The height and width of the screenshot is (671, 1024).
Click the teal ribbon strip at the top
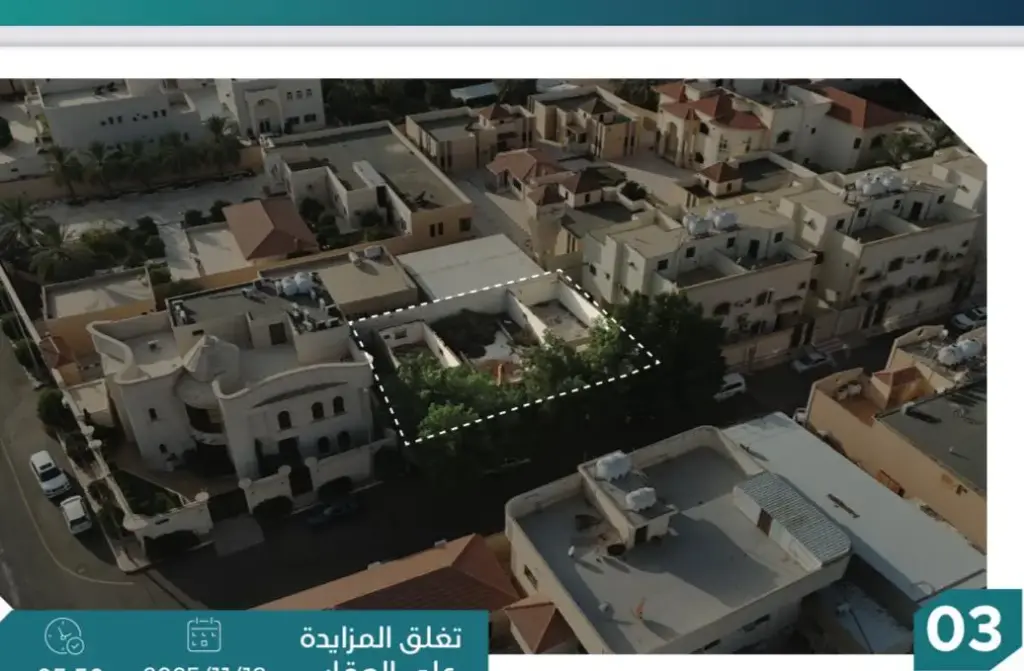tap(512, 12)
